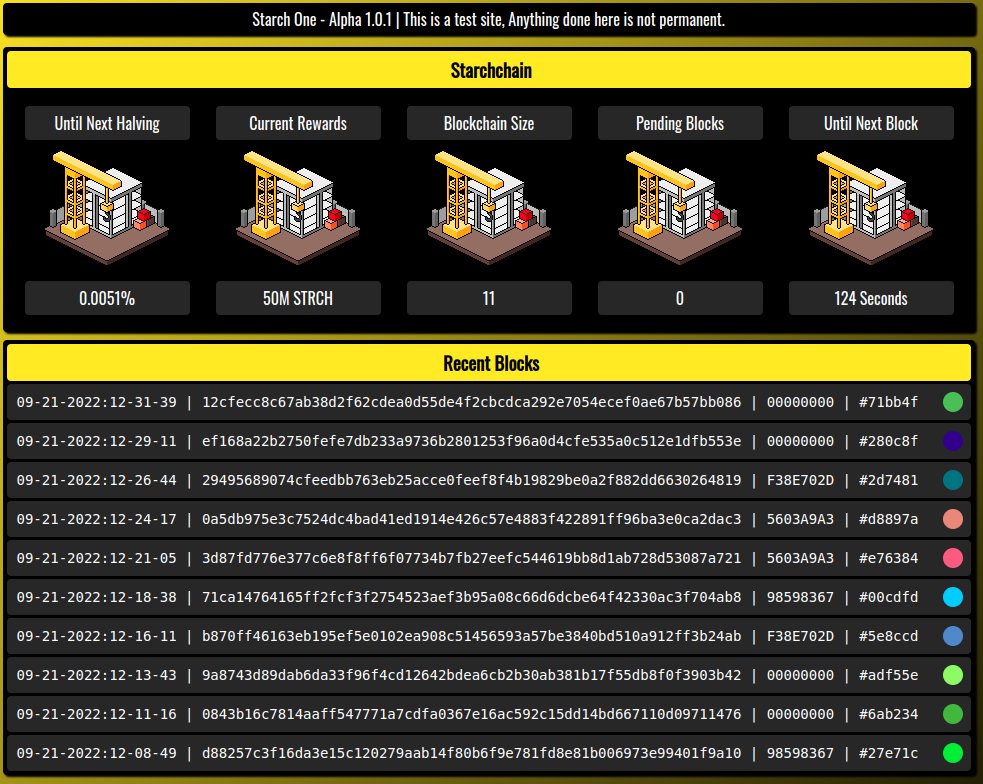This screenshot has width=983, height=784.
Task: Click the mining rig icon under Blockchain Size
Action: click(x=489, y=208)
